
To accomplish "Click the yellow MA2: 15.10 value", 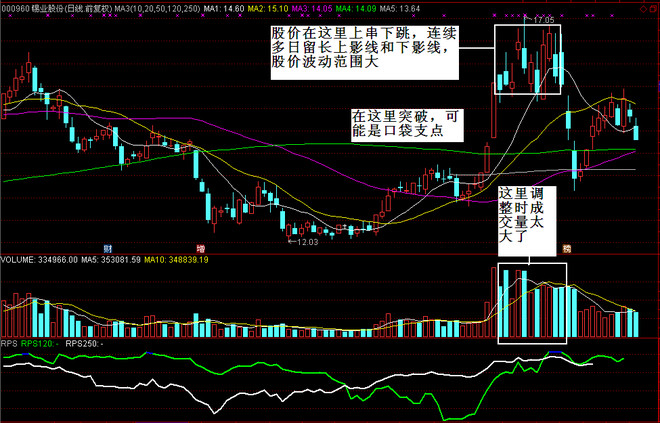I will coord(268,8).
